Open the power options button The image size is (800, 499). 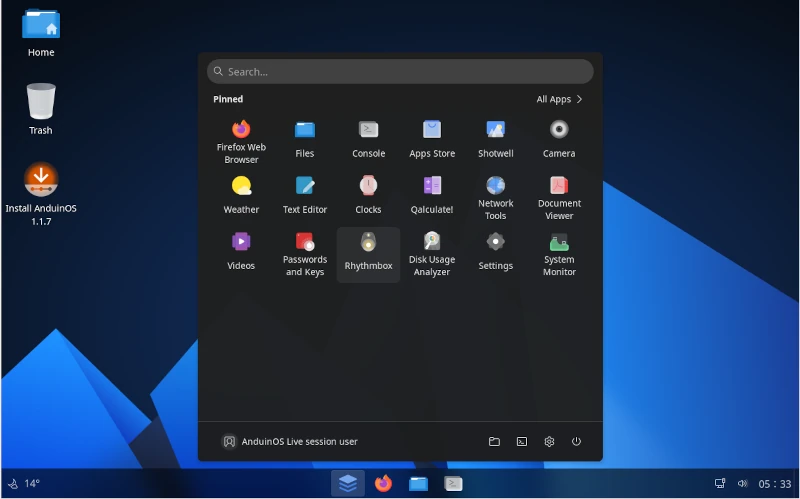coord(576,441)
